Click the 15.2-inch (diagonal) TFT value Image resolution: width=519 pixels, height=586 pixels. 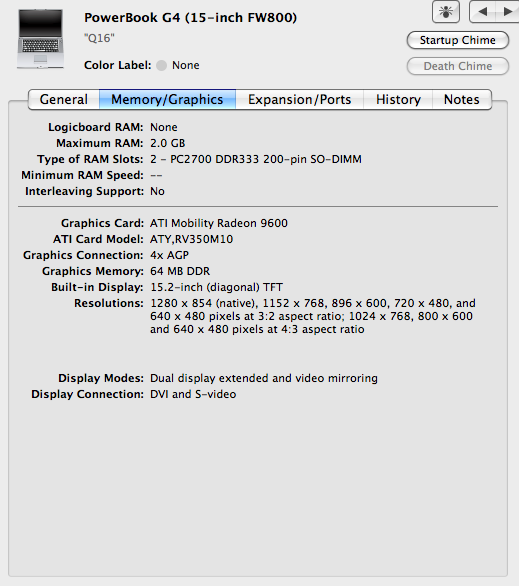(216, 287)
